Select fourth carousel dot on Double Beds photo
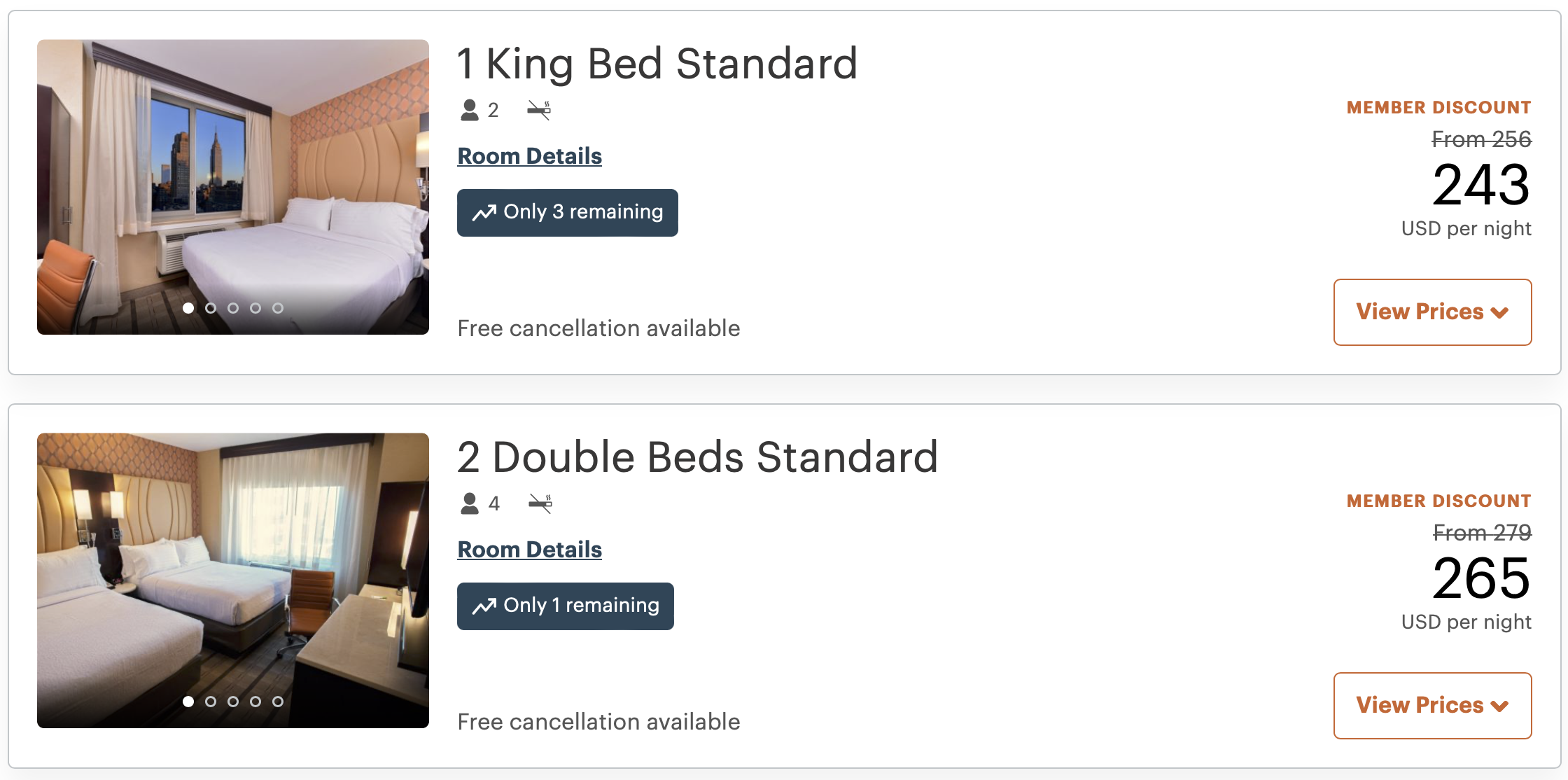 (x=255, y=702)
